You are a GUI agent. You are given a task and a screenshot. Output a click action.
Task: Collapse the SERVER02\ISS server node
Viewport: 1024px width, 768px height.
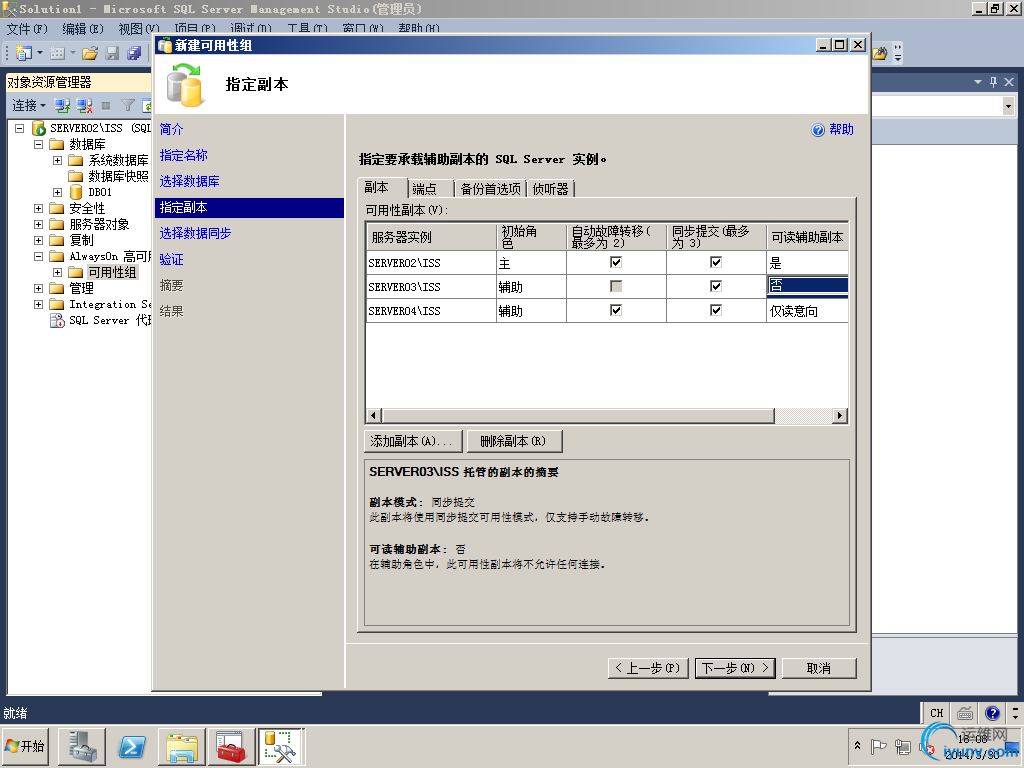[x=20, y=128]
